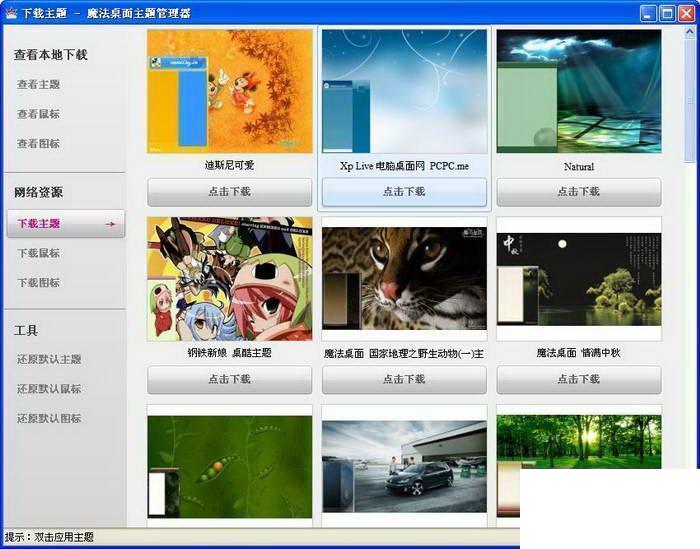700x549 pixels.
Task: Open 查看主题 in the sidebar
Action: coord(38,84)
